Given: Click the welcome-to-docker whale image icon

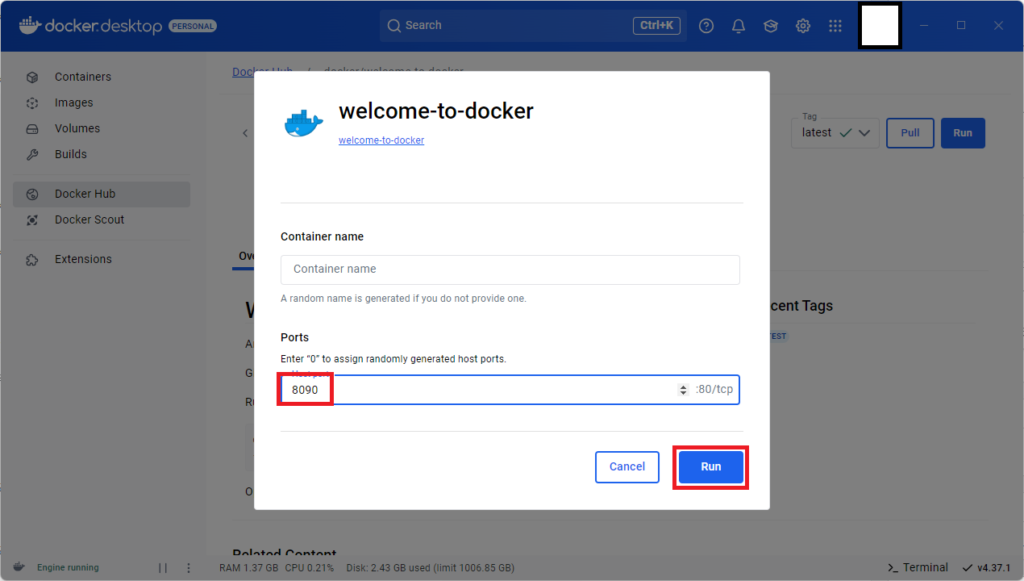Looking at the screenshot, I should click(303, 123).
